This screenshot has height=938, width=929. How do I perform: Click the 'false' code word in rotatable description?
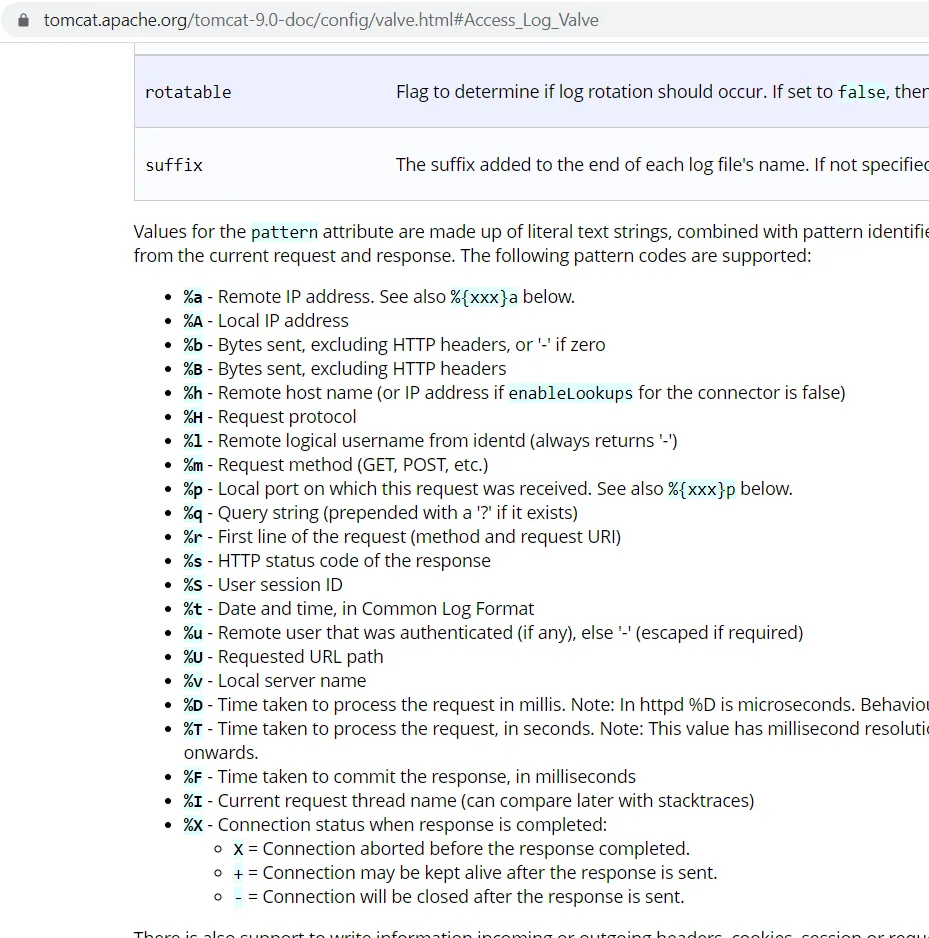pyautogui.click(x=861, y=92)
